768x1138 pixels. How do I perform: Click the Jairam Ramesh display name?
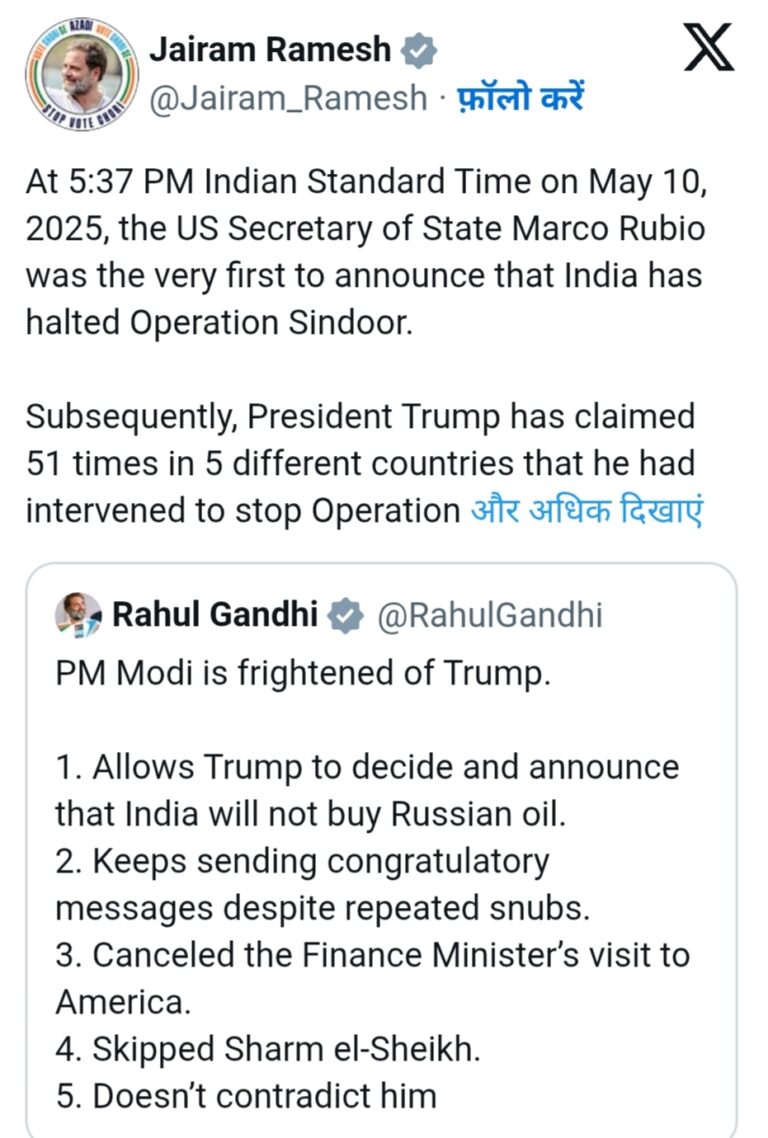(270, 50)
